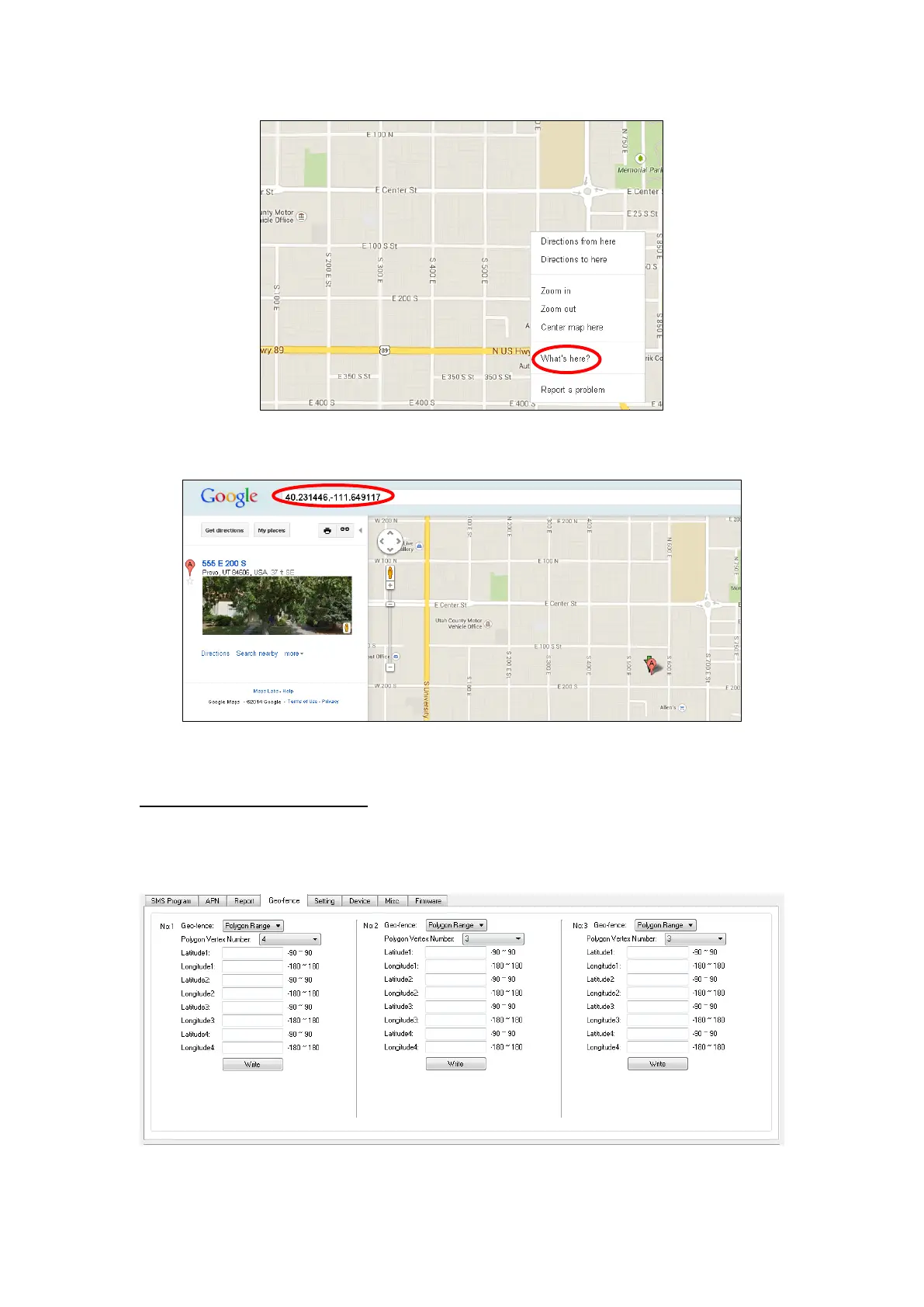This screenshot has width=924, height=1307.
Task: Click the Post Office icon on map
Action: click(396, 657)
